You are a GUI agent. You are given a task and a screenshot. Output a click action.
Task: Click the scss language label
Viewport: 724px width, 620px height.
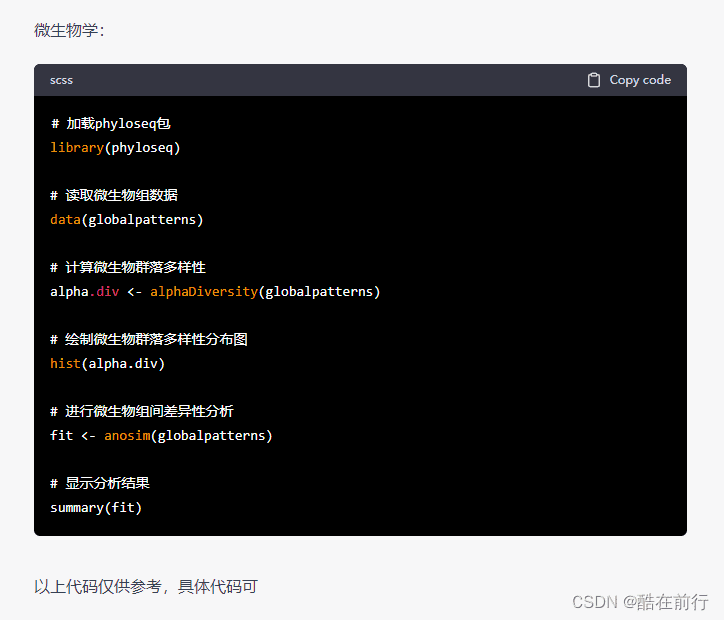tap(61, 80)
